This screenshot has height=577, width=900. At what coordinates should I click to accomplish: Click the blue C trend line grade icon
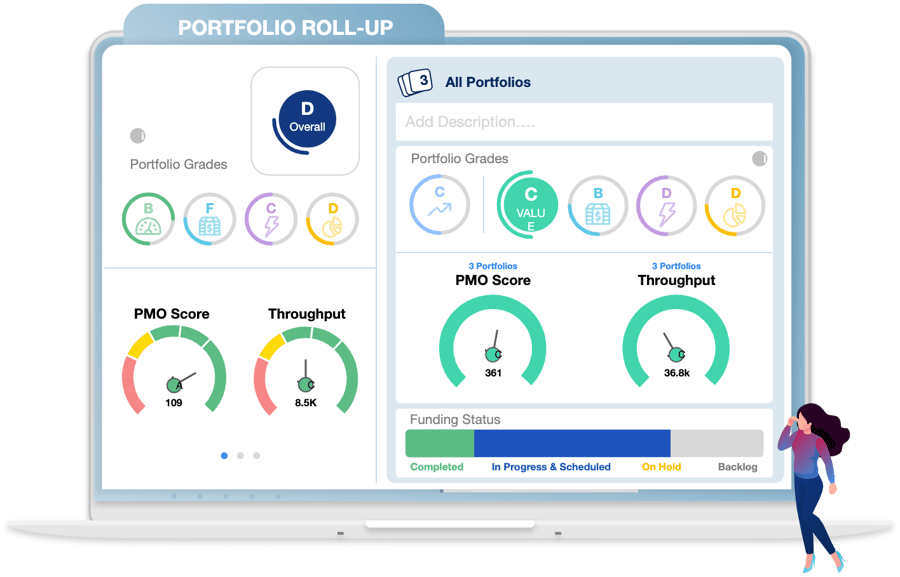coord(439,204)
